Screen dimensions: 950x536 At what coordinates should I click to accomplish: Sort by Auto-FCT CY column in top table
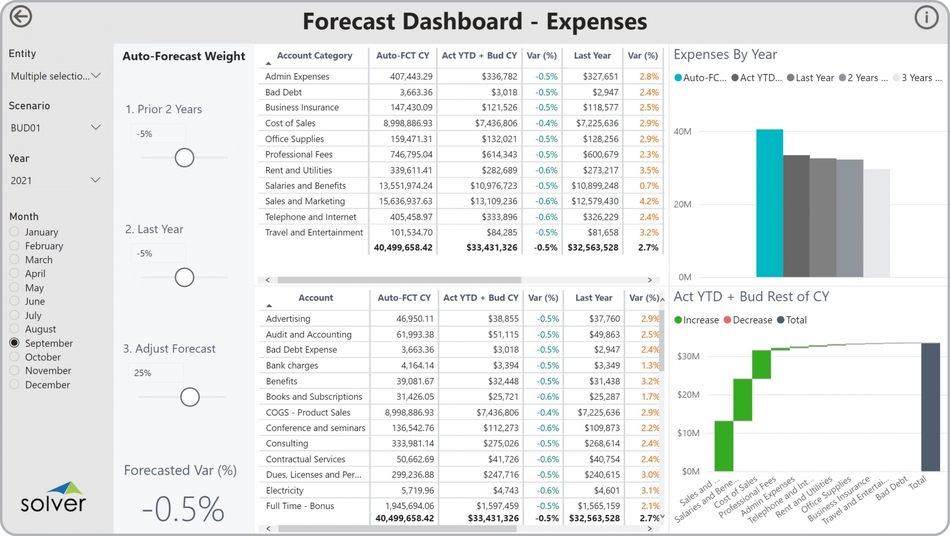[405, 56]
